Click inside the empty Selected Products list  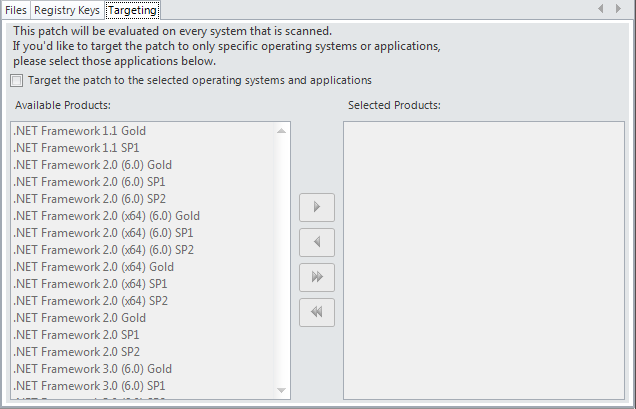pos(484,260)
